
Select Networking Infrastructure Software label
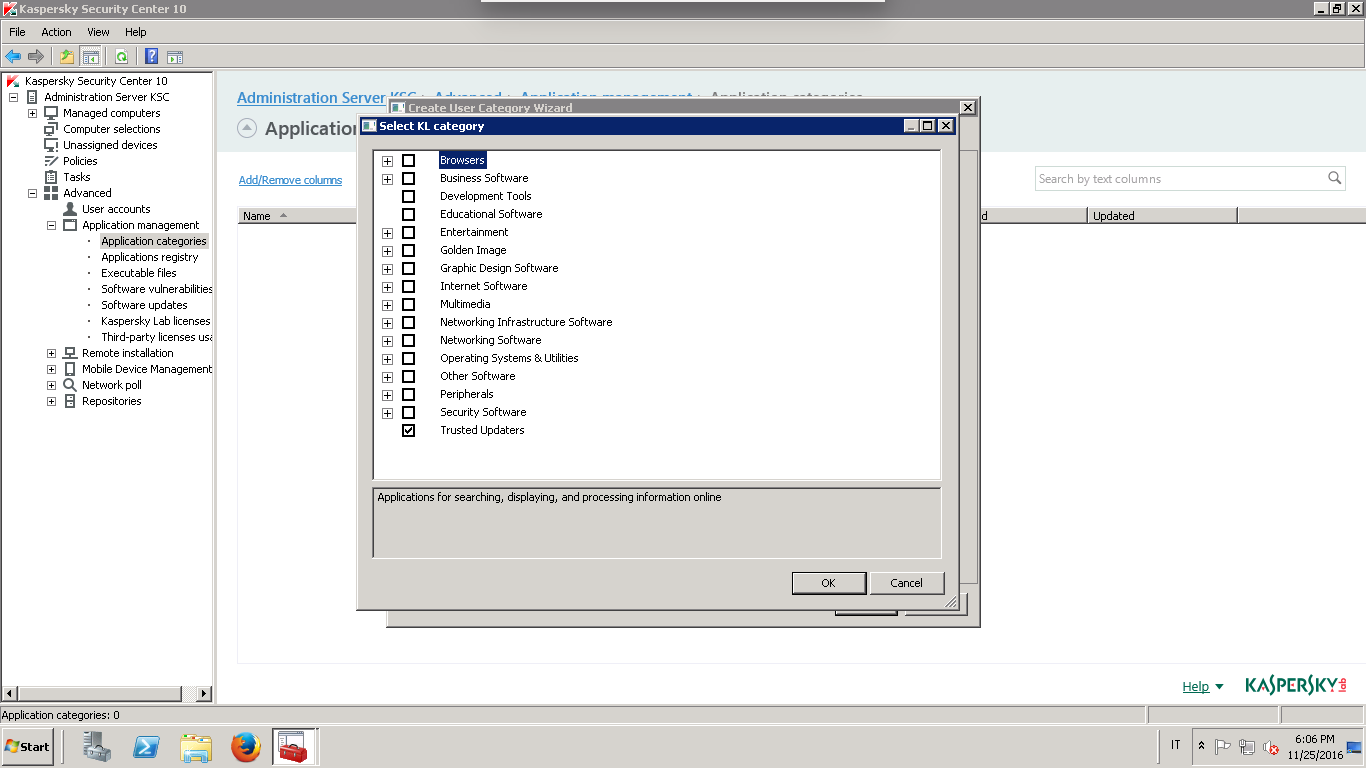526,322
